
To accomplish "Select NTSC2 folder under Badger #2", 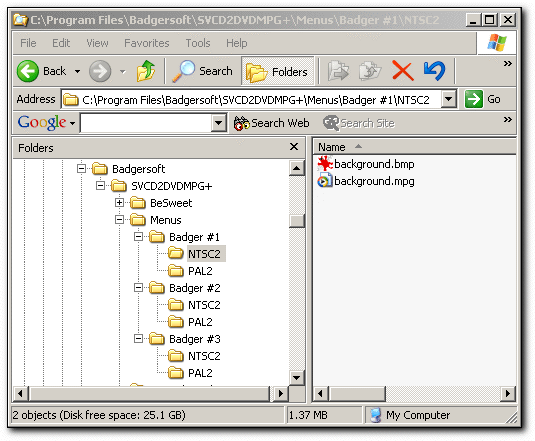I will tap(194, 305).
